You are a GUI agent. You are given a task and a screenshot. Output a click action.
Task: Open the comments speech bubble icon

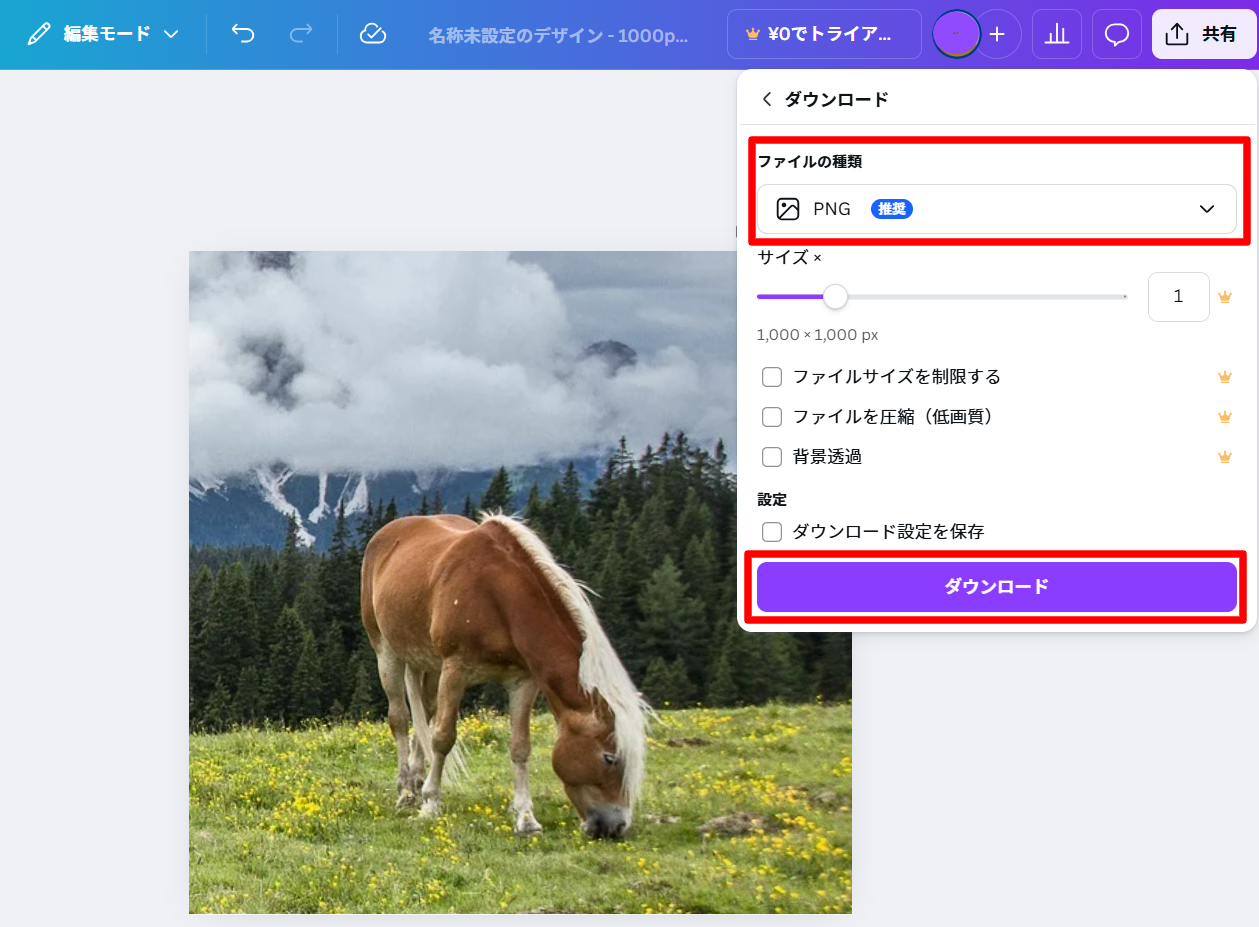tap(1116, 35)
